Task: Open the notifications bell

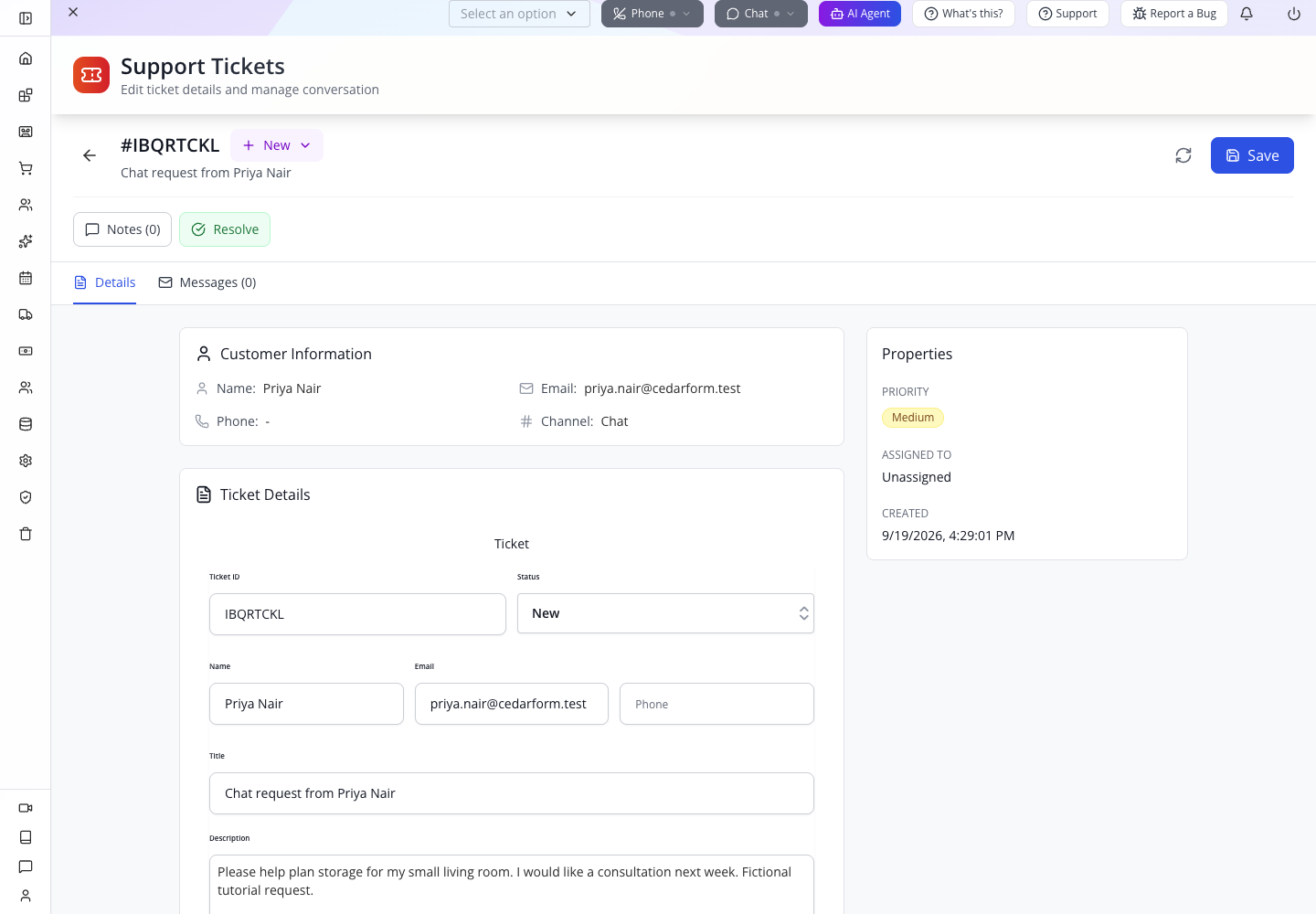Action: pos(1247,14)
